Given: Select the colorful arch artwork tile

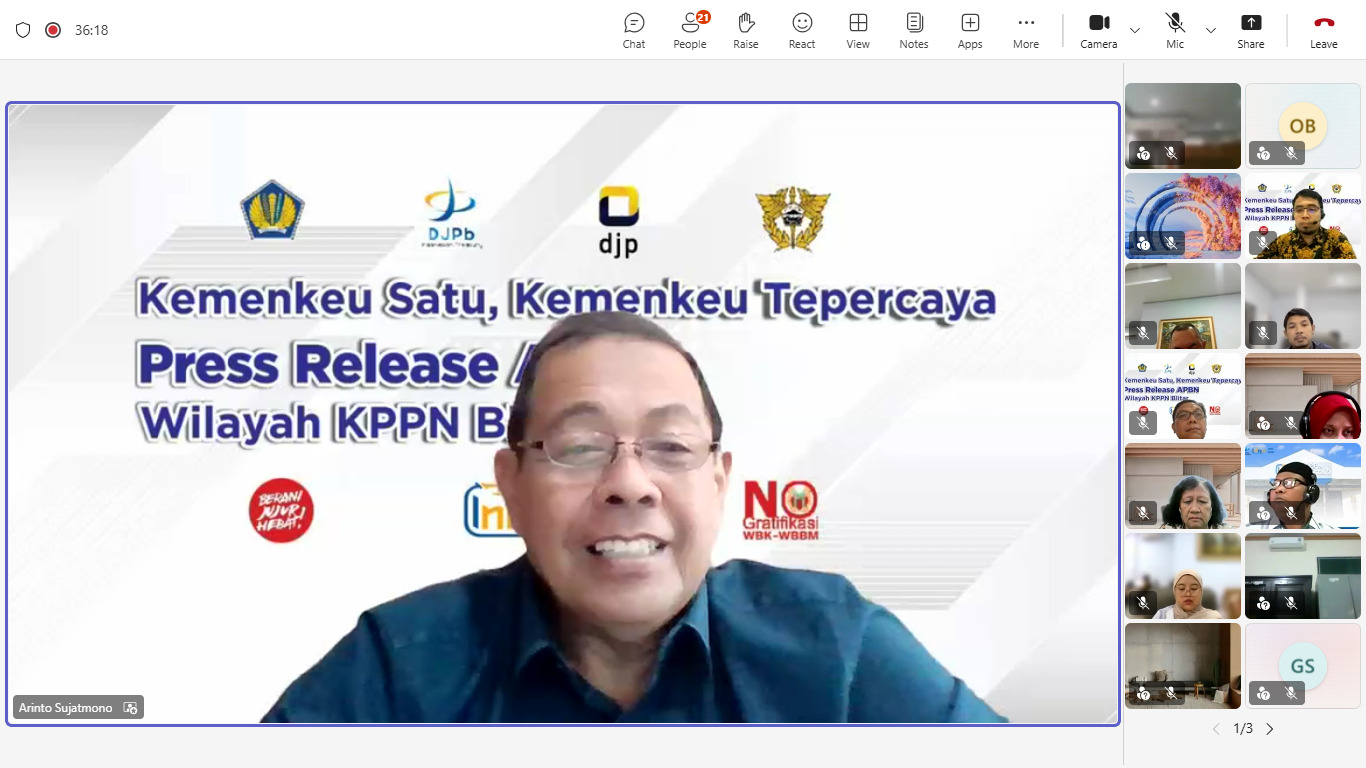Looking at the screenshot, I should 1183,216.
